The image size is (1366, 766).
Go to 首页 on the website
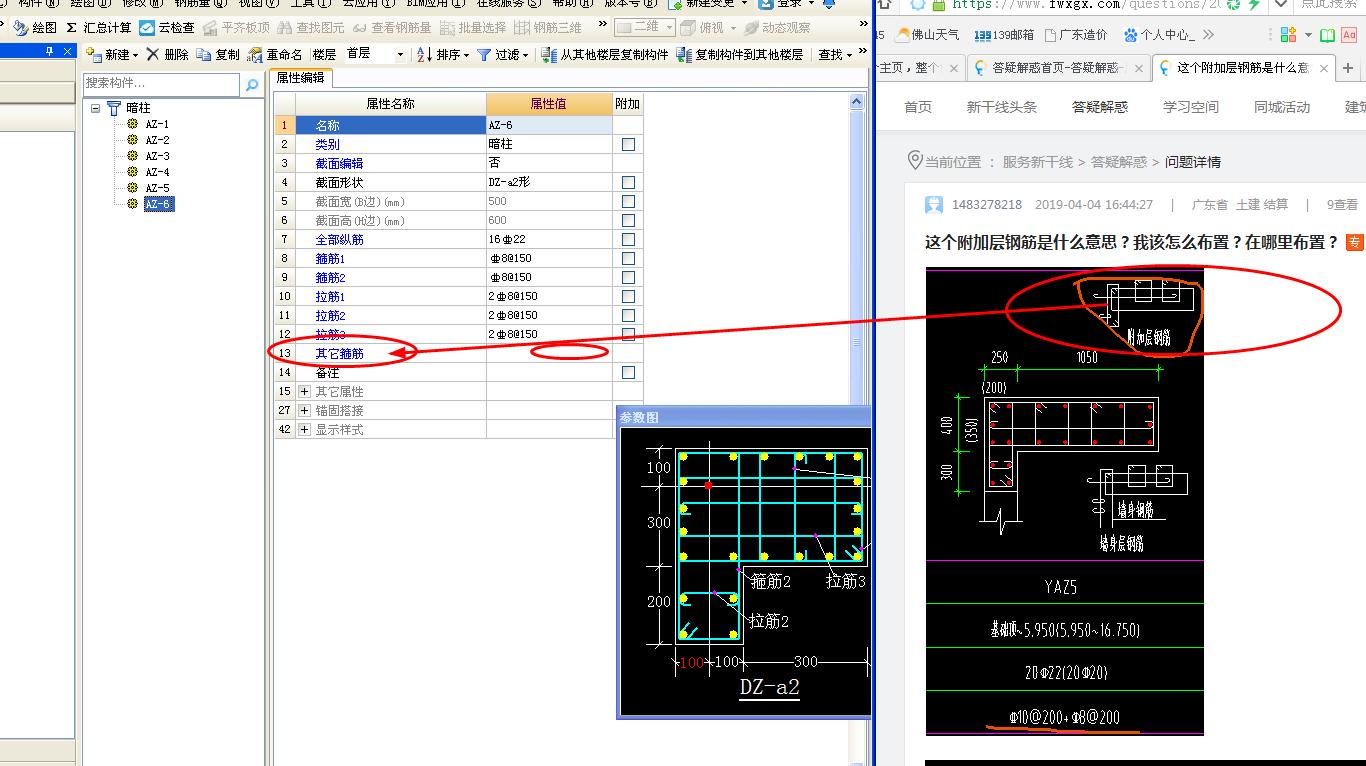tap(918, 107)
